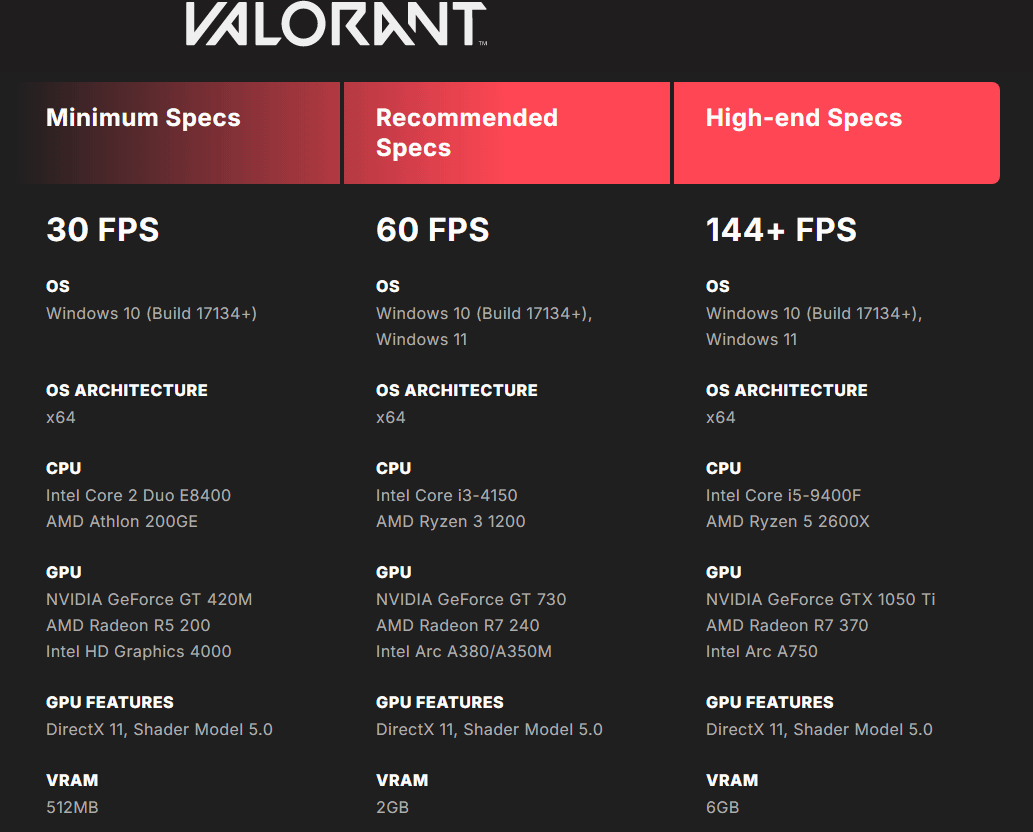This screenshot has height=832, width=1033.
Task: Click 'Intel Arc A750'
Action: [762, 652]
